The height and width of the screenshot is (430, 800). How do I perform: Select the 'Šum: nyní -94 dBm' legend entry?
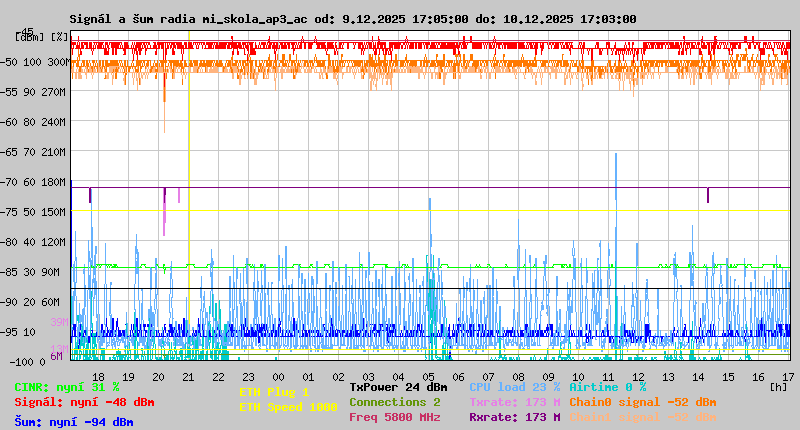[x=74, y=422]
